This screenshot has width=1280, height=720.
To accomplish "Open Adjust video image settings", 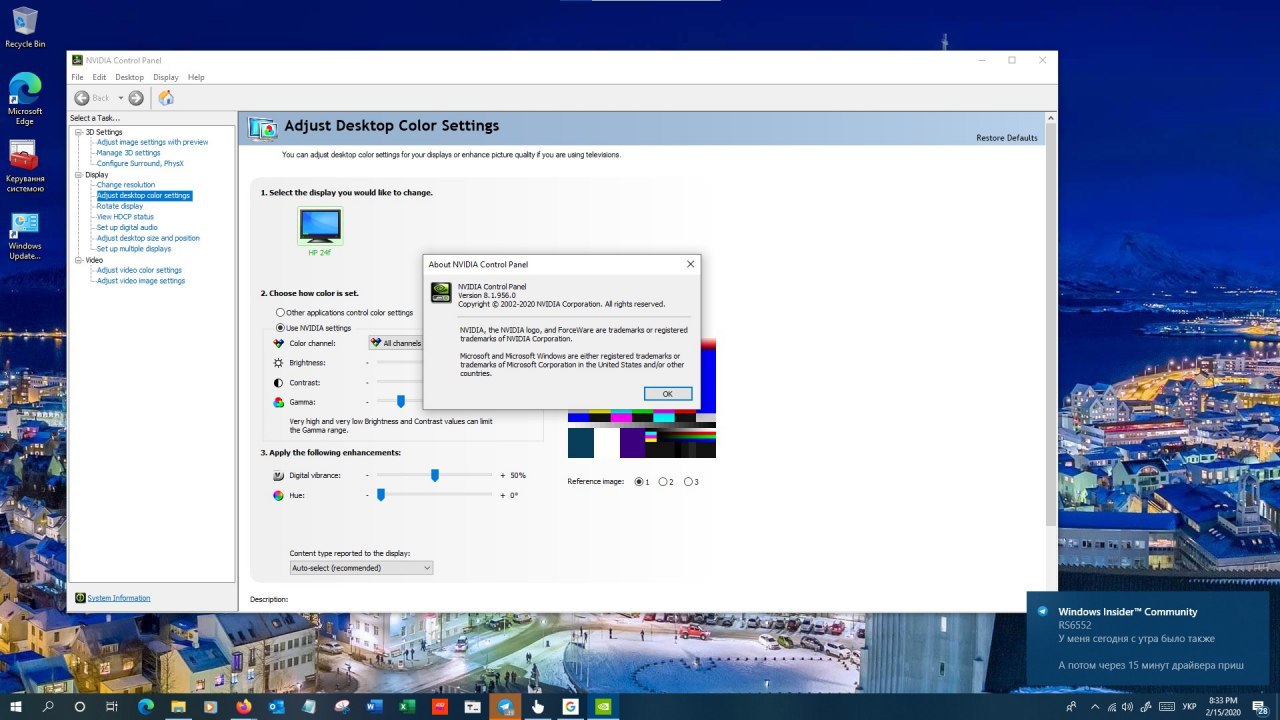I will 141,281.
